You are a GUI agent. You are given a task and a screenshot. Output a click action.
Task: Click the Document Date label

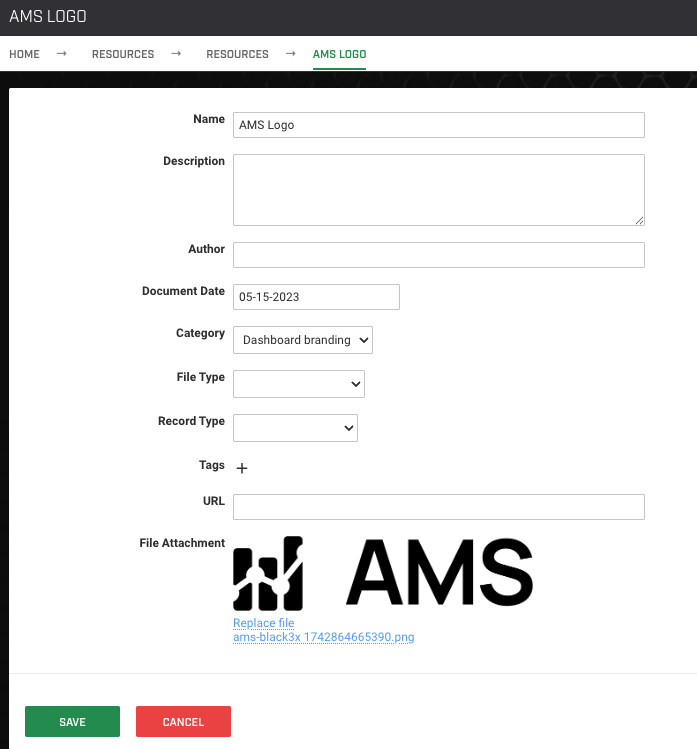[183, 291]
